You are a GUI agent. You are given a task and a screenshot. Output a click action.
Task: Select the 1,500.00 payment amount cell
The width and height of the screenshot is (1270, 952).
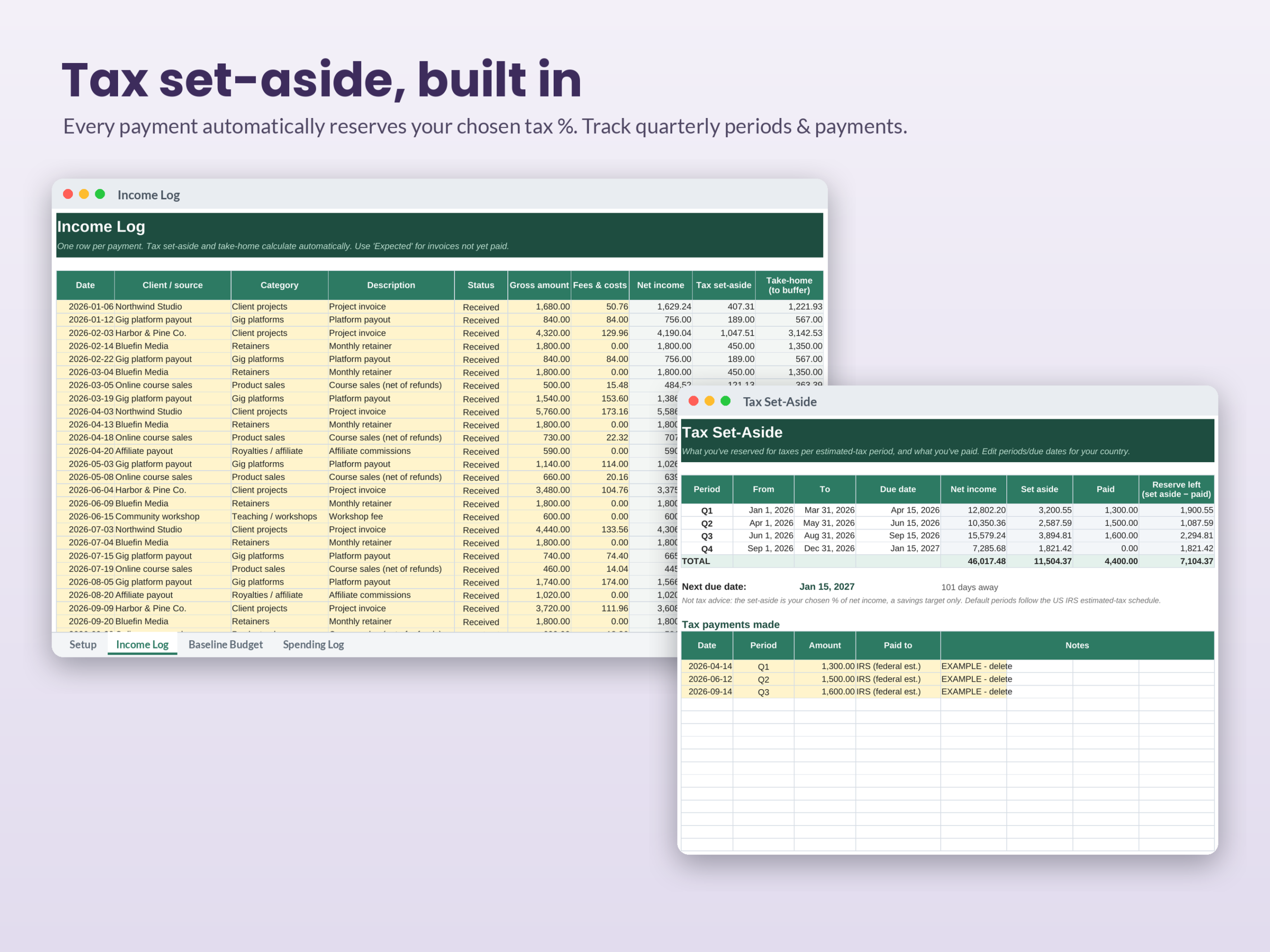click(x=825, y=679)
